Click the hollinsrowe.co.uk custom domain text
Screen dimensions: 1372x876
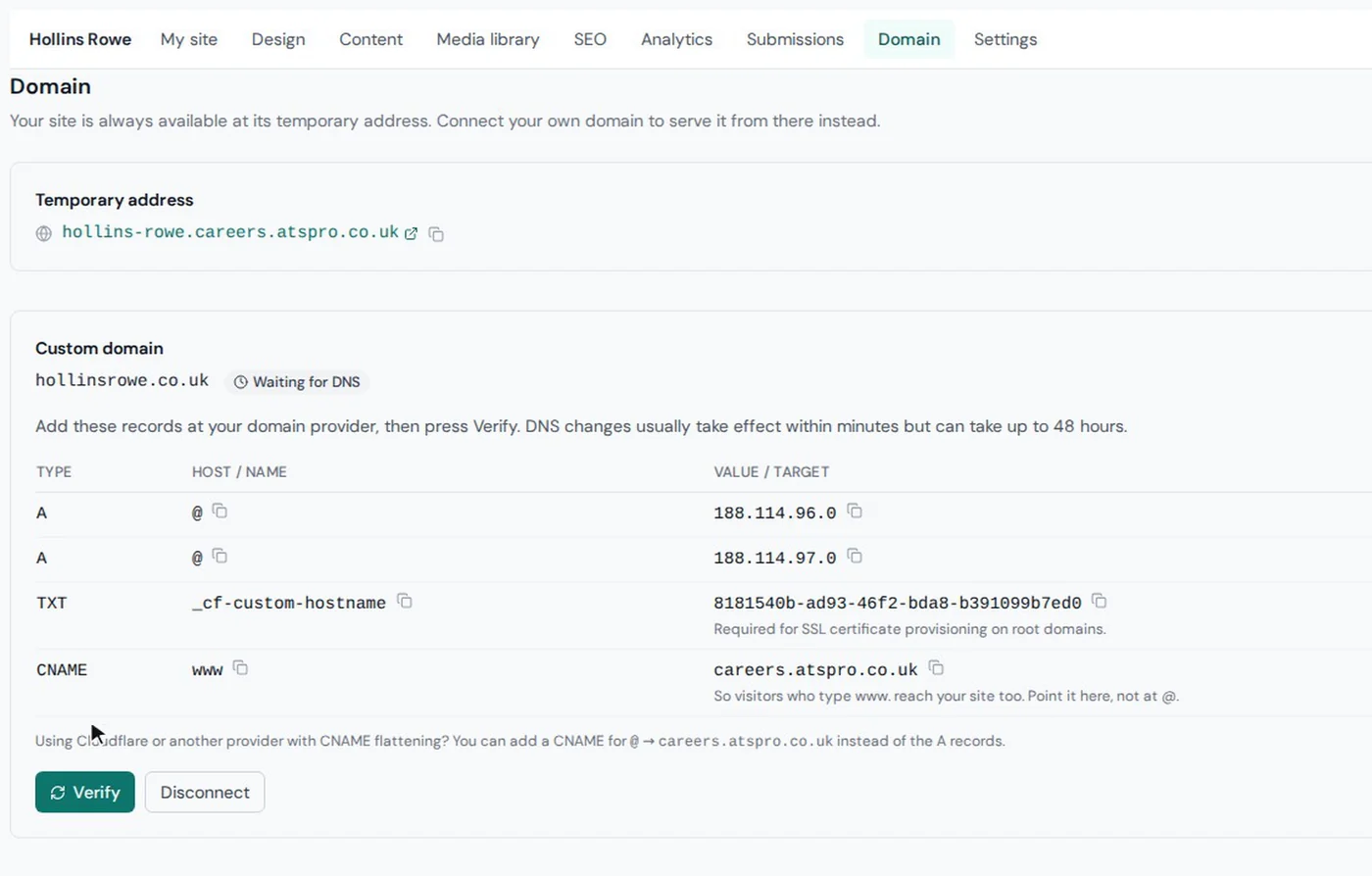(x=122, y=380)
